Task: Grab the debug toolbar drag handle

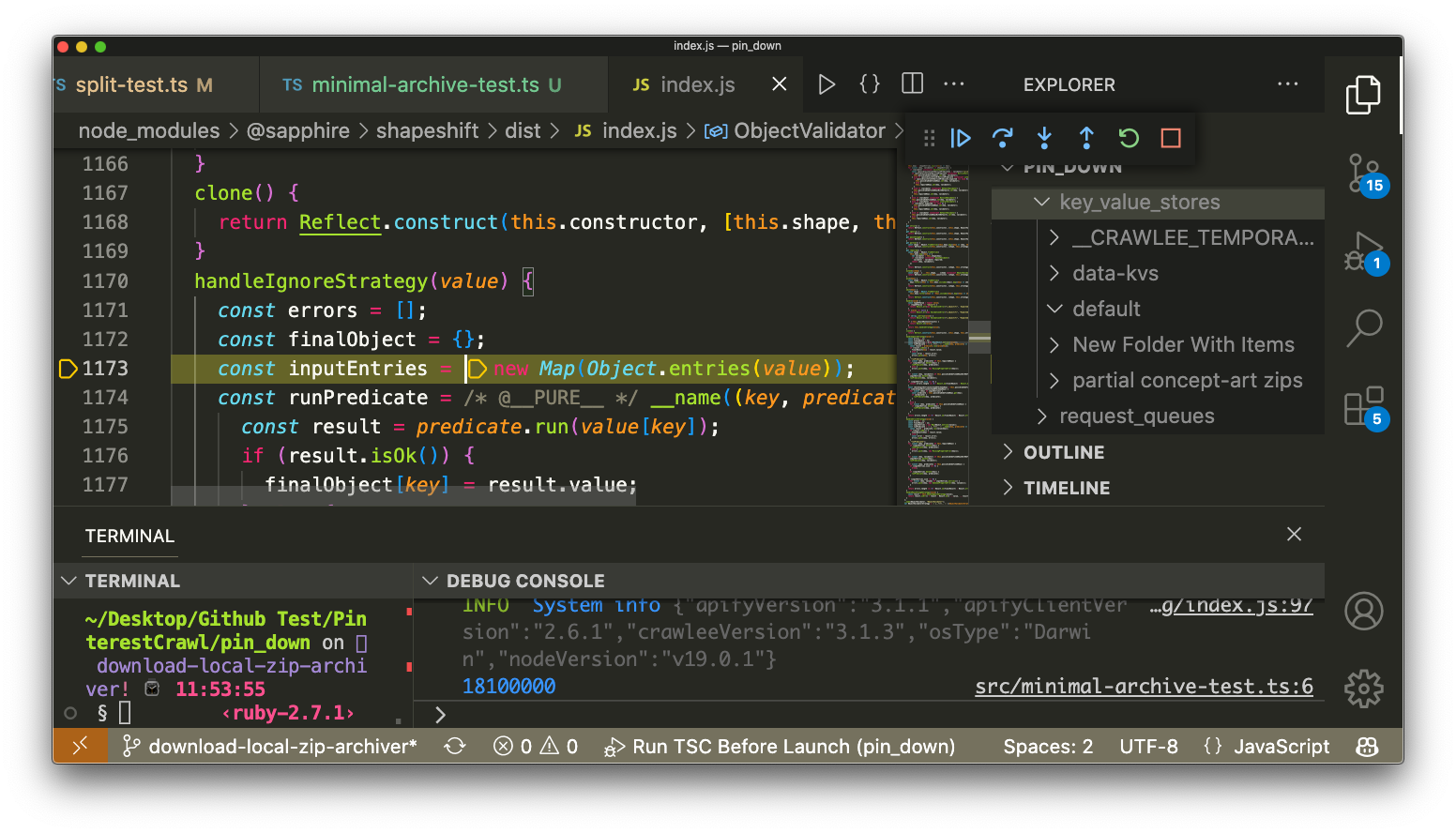Action: (x=929, y=138)
